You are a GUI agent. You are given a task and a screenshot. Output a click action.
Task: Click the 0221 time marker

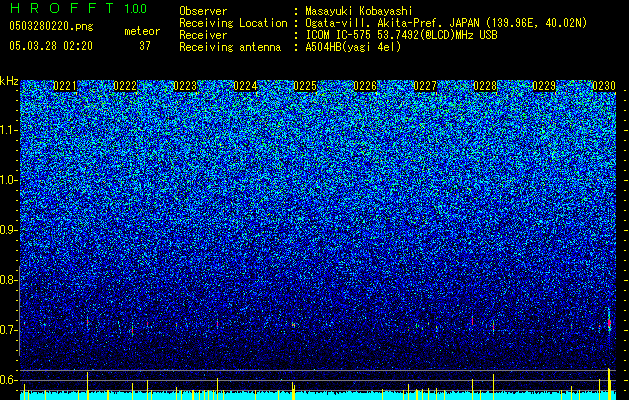[x=65, y=86]
